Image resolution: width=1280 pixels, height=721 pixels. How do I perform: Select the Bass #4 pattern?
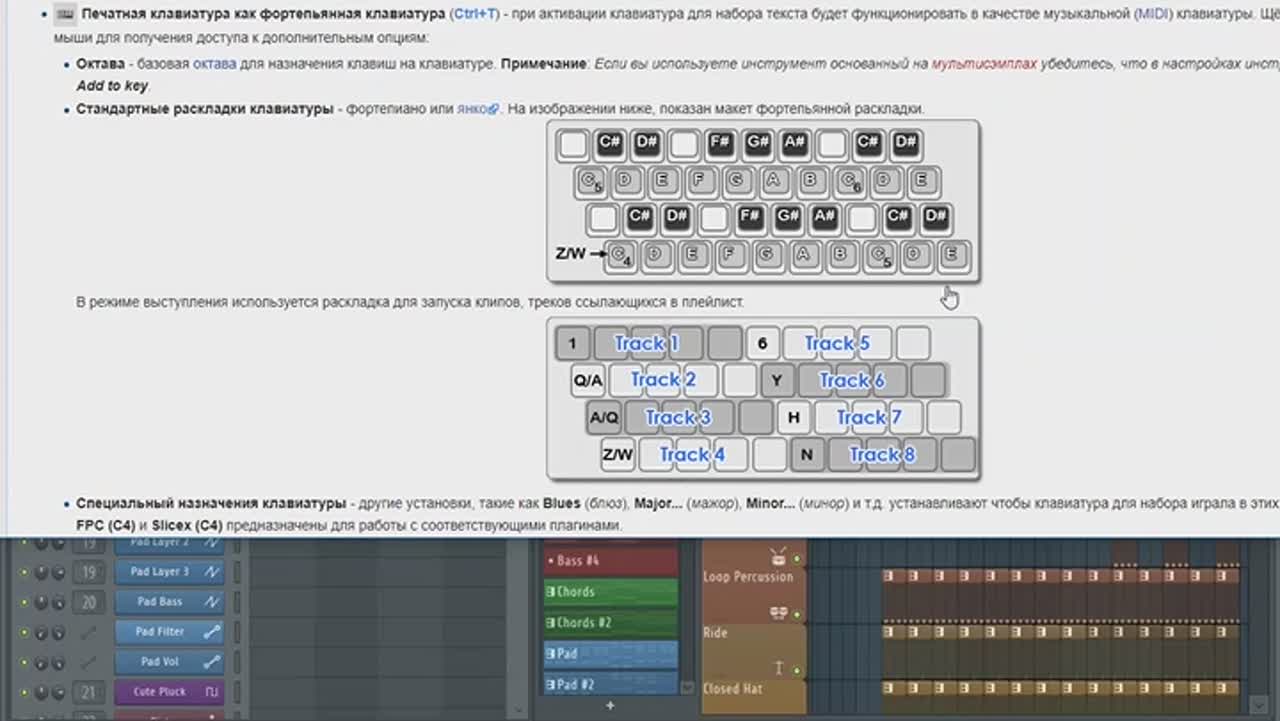pos(610,561)
